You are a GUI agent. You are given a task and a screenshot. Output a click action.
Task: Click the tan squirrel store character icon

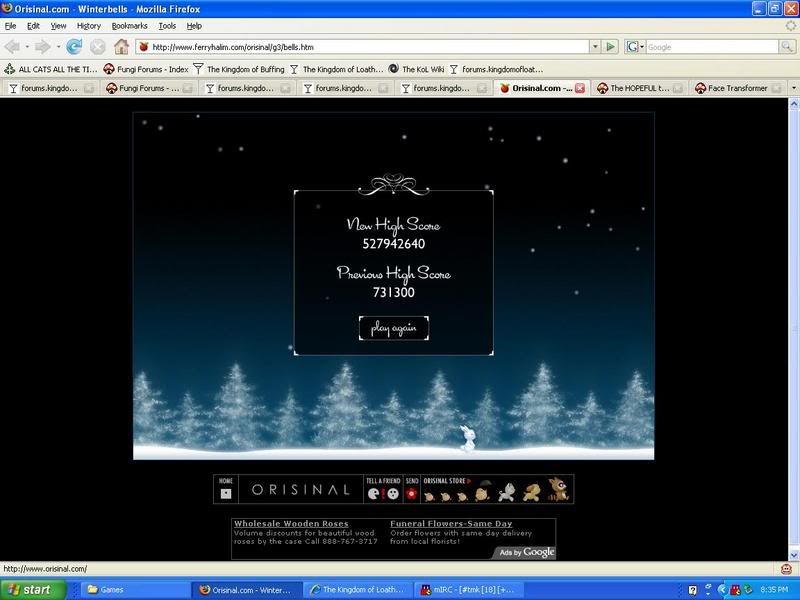532,492
